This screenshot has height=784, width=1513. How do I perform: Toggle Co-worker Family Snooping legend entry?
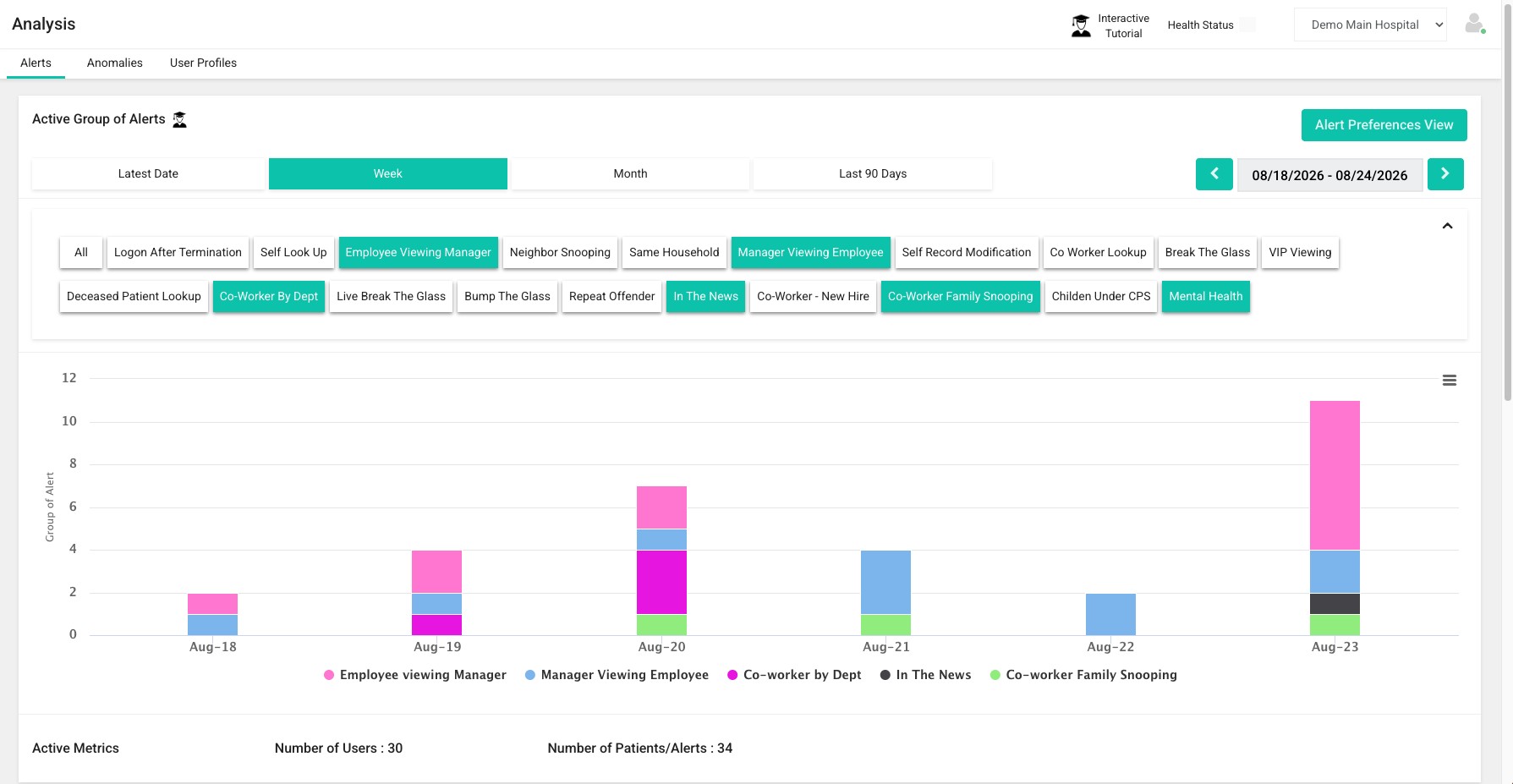coord(1083,675)
